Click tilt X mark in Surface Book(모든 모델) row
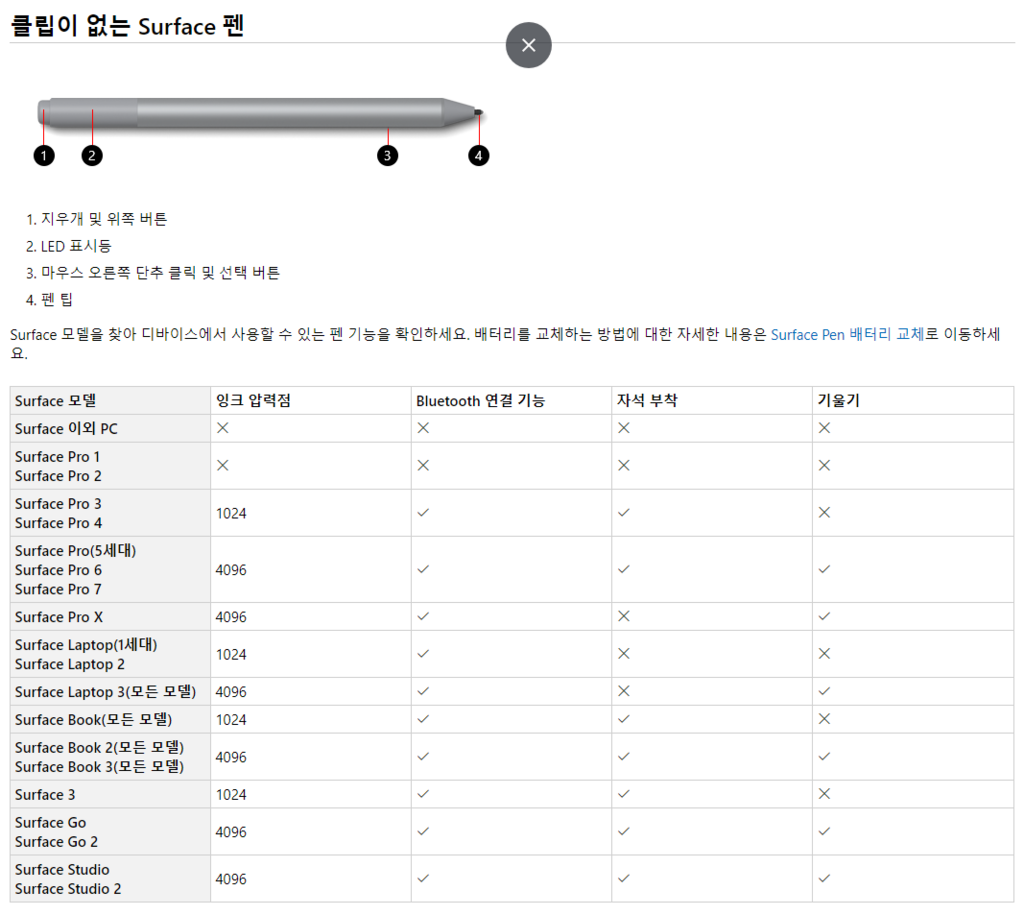1024x915 pixels. pyautogui.click(x=824, y=718)
